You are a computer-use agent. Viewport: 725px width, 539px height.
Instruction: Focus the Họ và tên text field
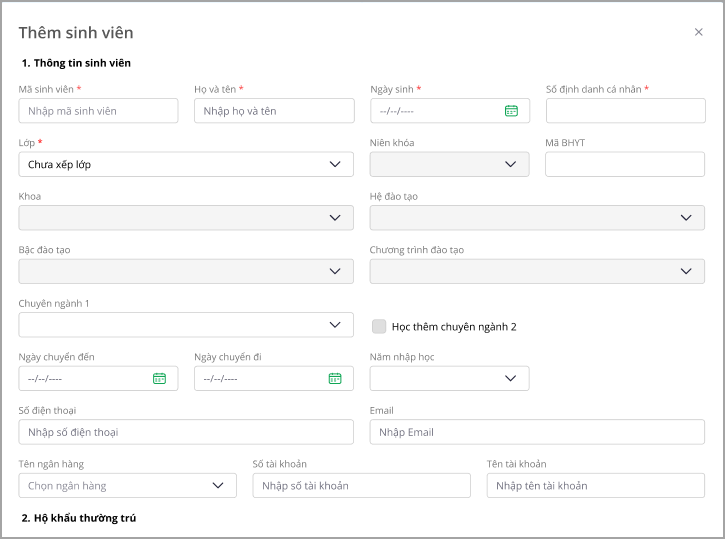click(x=274, y=111)
